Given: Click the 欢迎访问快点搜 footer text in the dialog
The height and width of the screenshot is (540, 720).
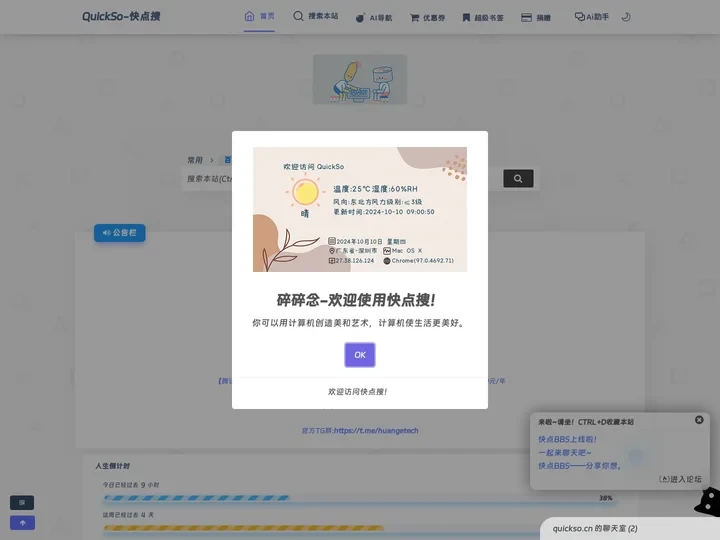Looking at the screenshot, I should click(x=357, y=392).
